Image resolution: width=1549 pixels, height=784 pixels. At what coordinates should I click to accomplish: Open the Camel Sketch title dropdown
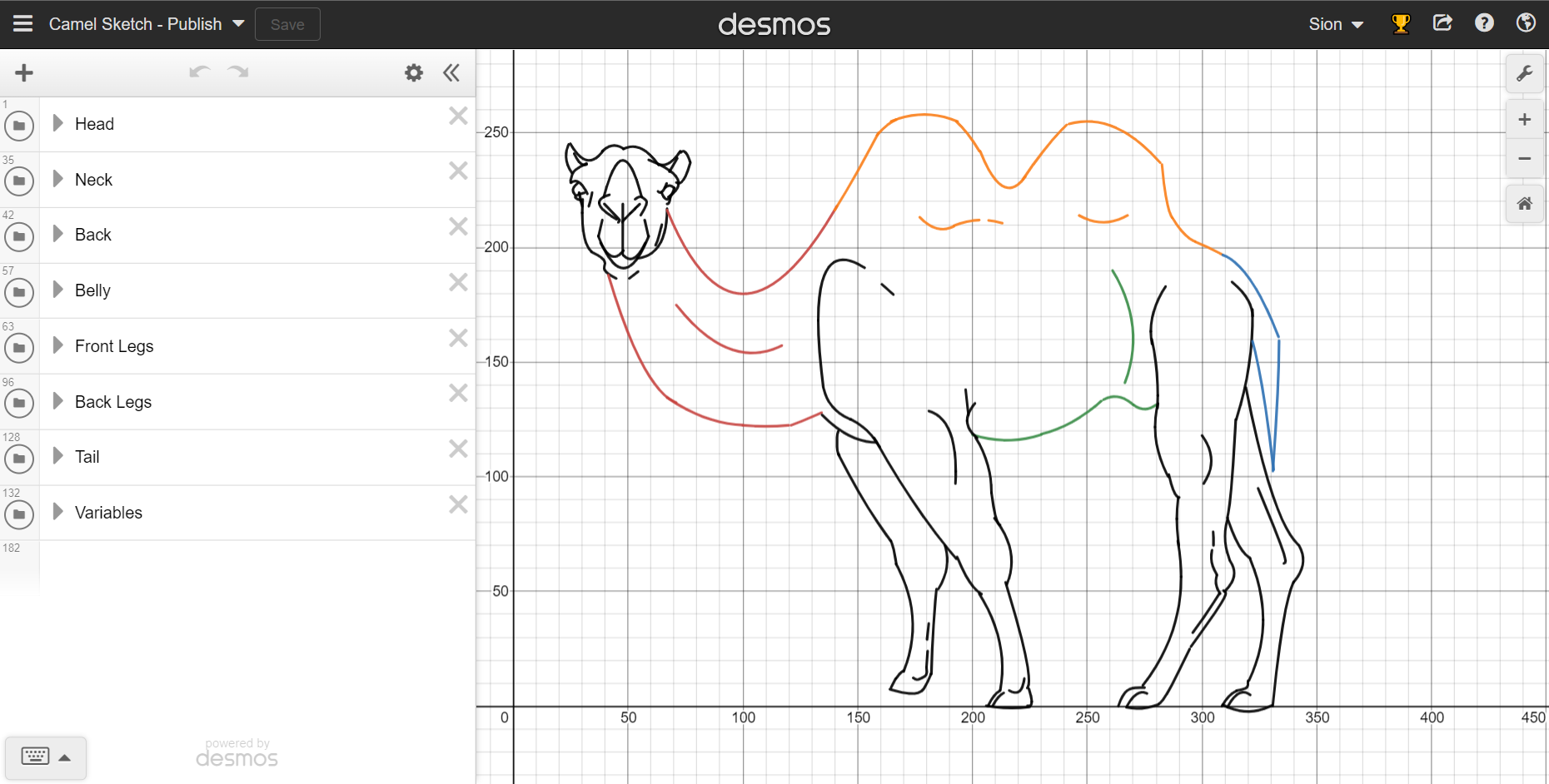click(147, 24)
